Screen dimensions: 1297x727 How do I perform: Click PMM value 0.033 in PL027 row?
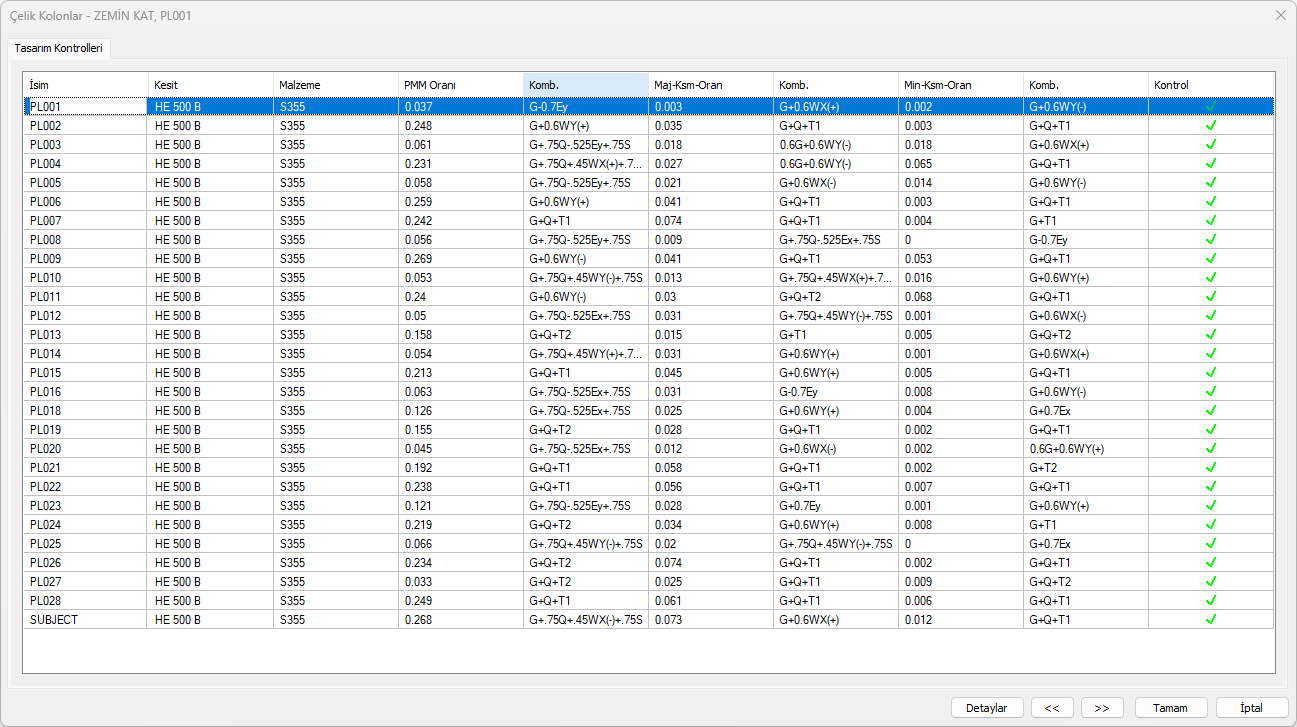pos(418,581)
